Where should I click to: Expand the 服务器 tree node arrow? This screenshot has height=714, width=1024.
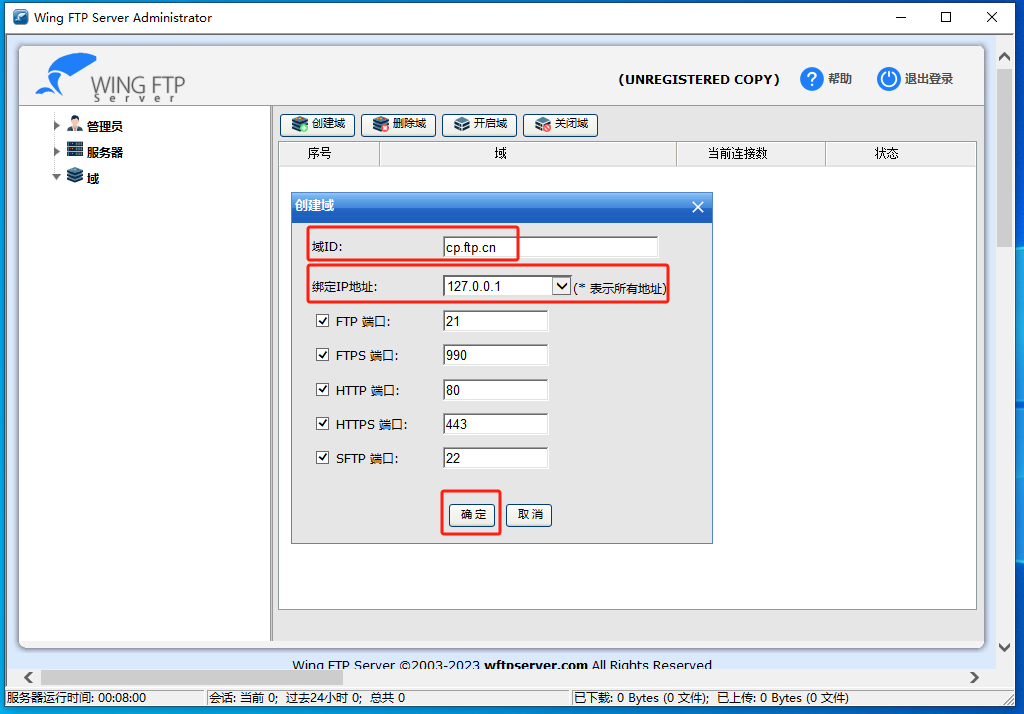57,151
